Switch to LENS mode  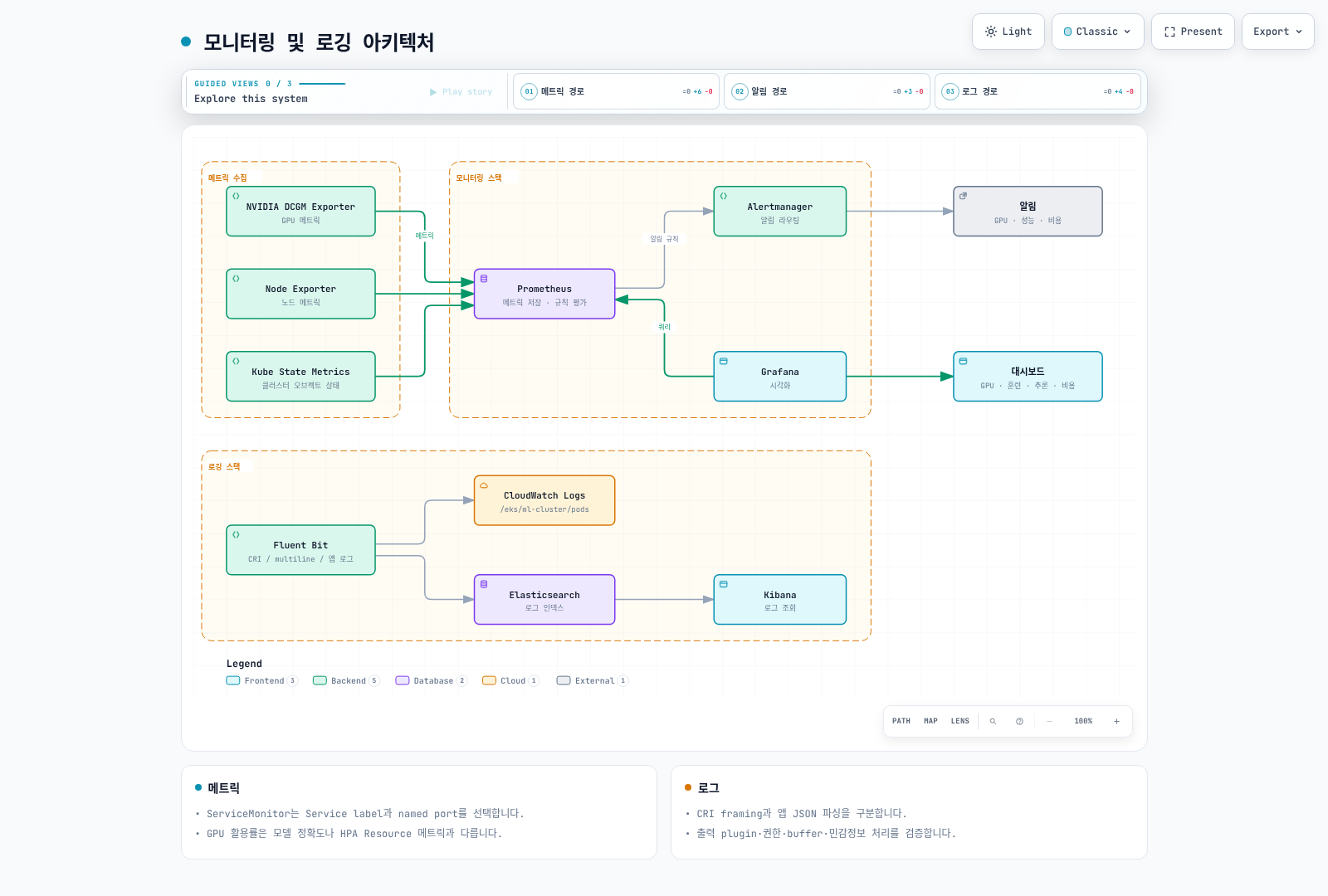pos(960,722)
